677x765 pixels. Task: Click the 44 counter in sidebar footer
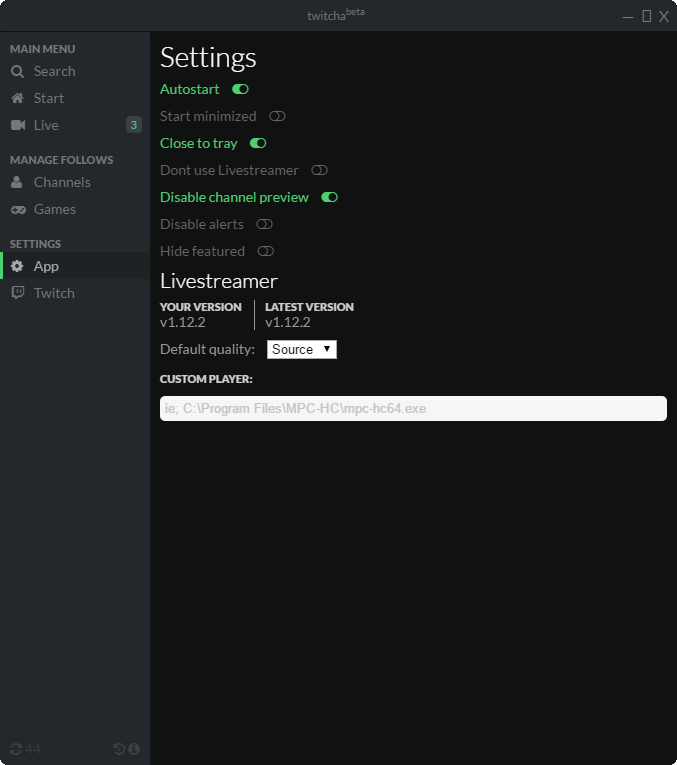pyautogui.click(x=33, y=749)
